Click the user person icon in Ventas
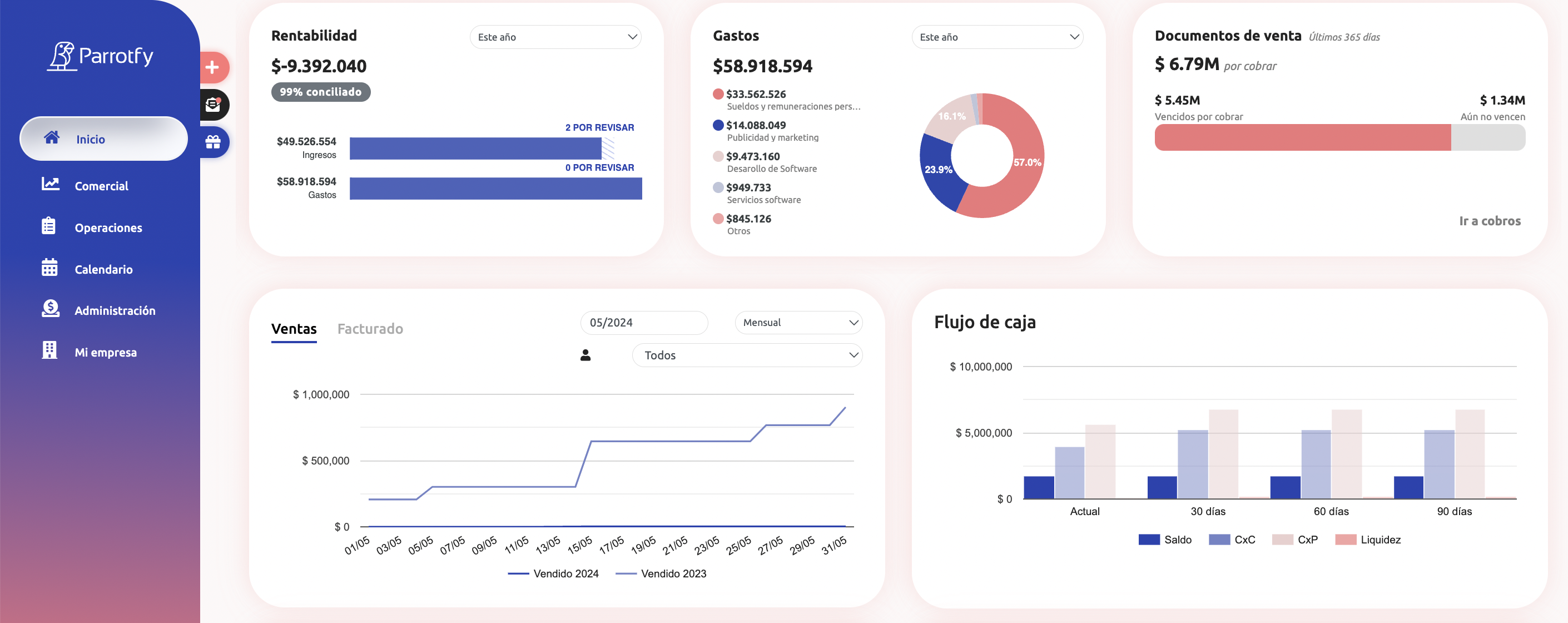 tap(585, 355)
